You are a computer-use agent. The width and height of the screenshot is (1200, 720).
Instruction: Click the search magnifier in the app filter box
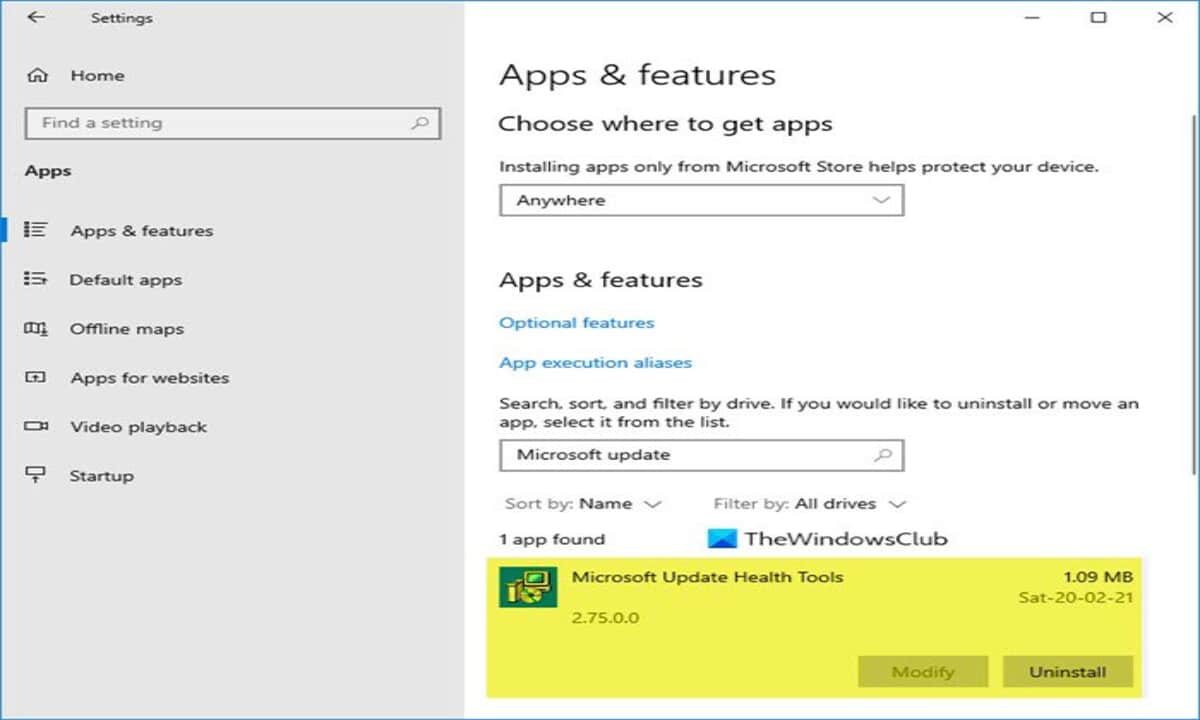(x=885, y=455)
